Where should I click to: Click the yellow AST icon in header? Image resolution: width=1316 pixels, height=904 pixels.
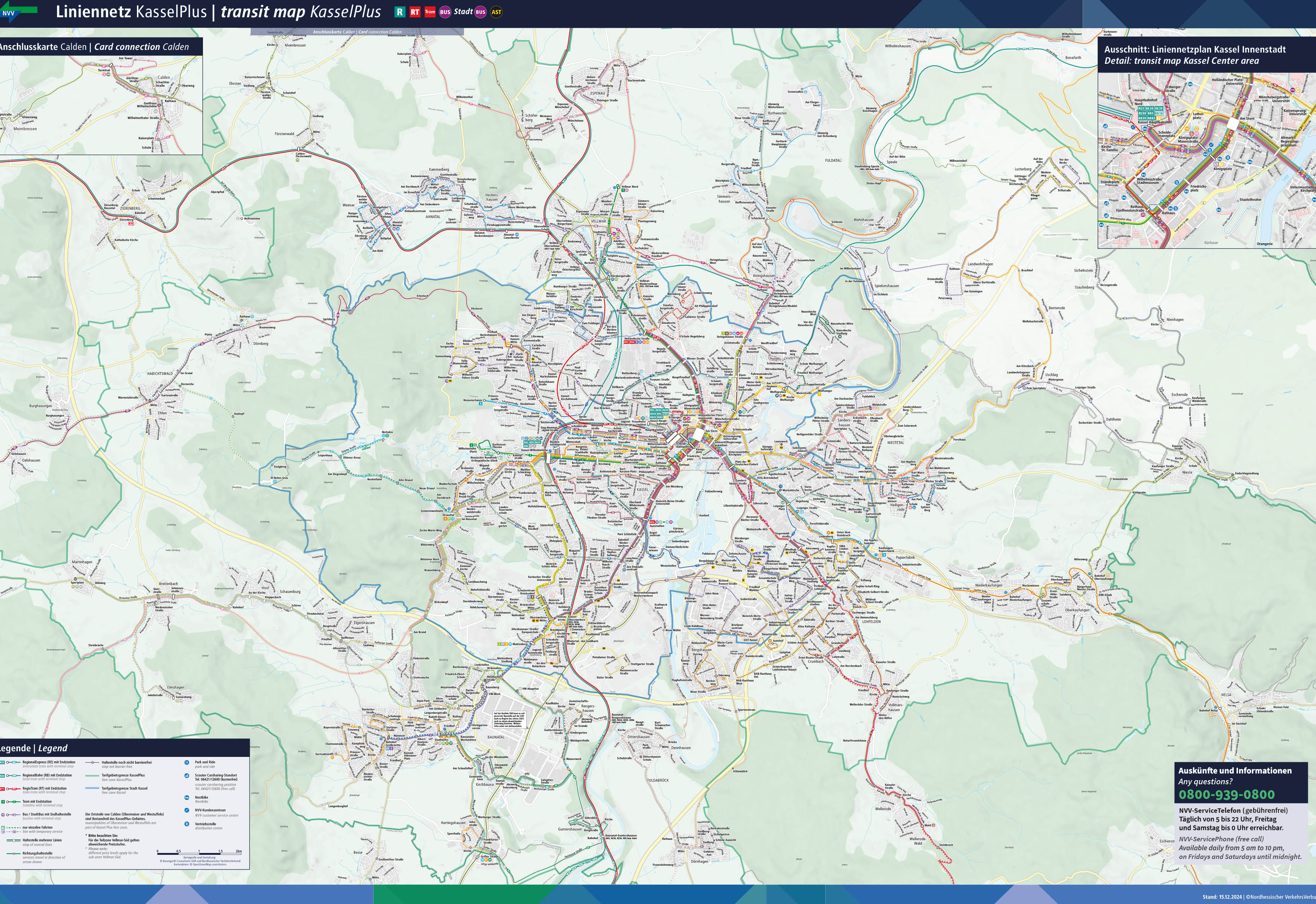pyautogui.click(x=497, y=12)
